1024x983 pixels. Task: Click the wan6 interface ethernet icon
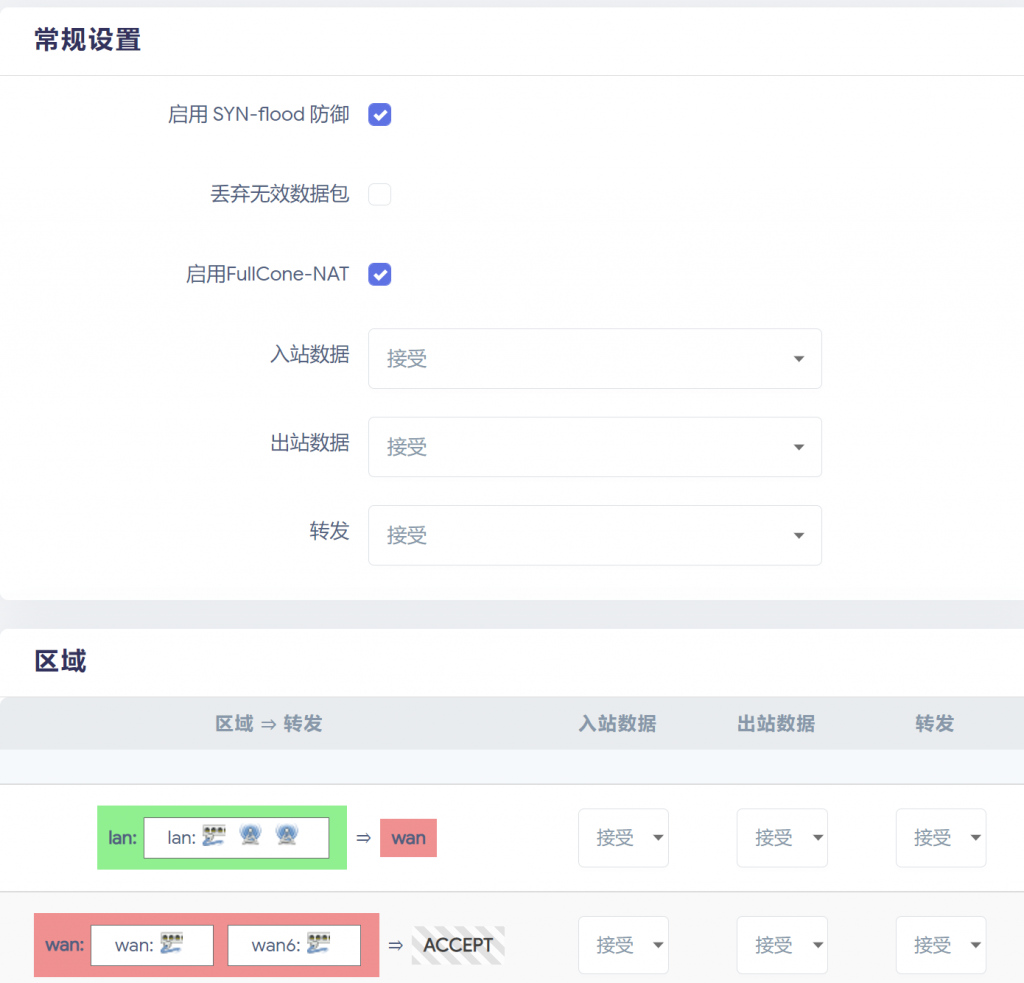(x=319, y=944)
